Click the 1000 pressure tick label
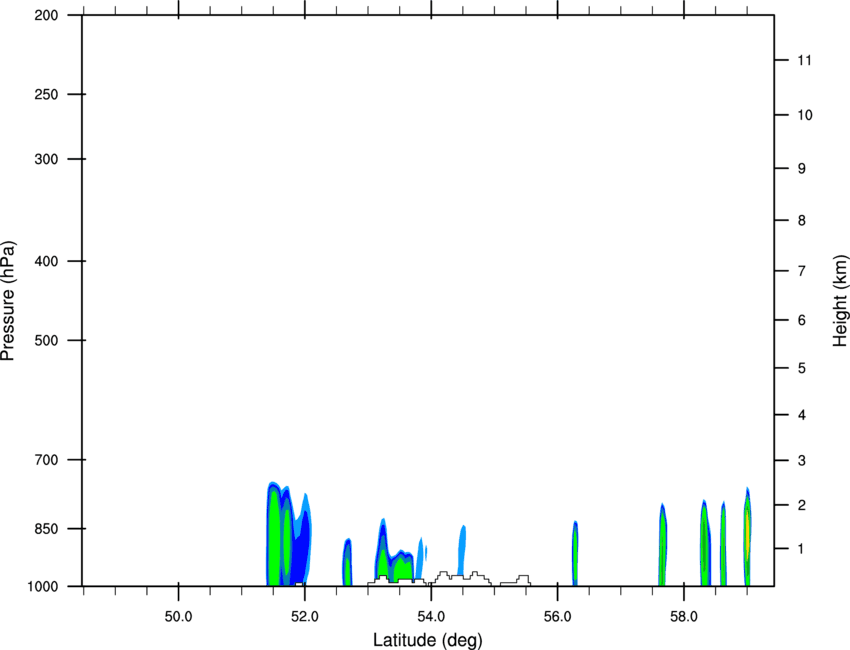Image resolution: width=850 pixels, height=650 pixels. (x=43, y=586)
